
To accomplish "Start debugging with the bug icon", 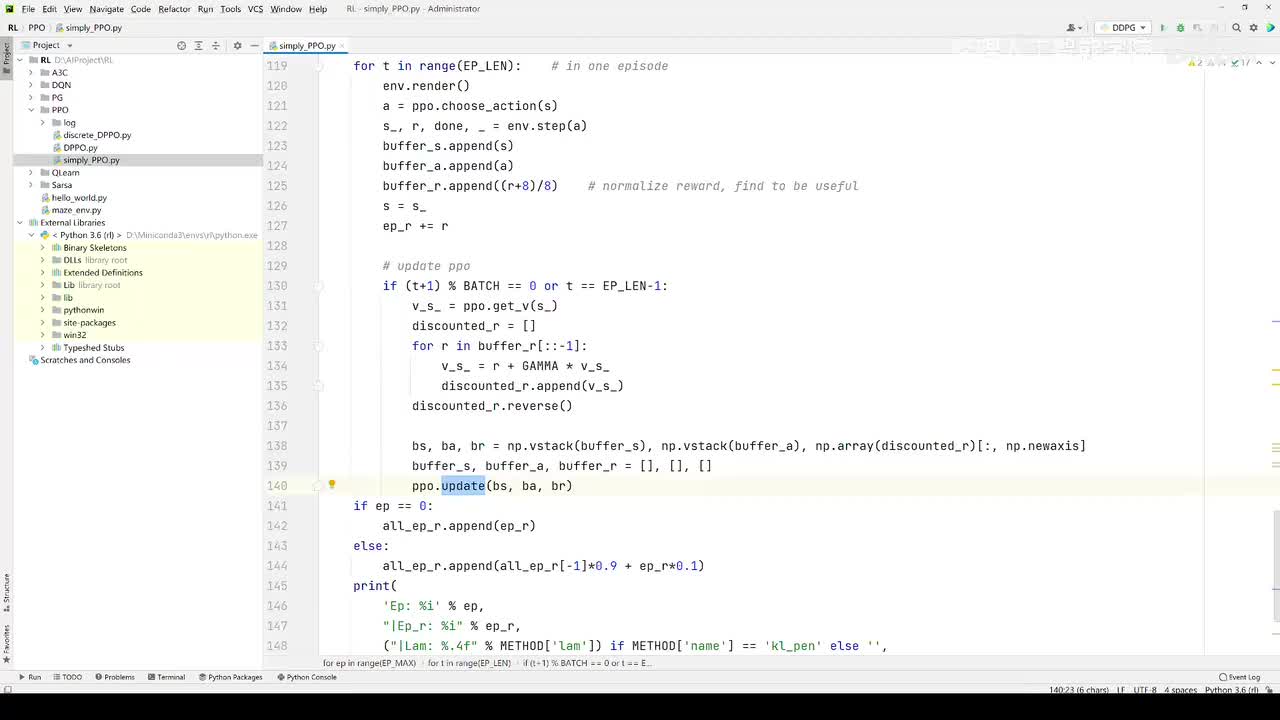I will point(1180,28).
